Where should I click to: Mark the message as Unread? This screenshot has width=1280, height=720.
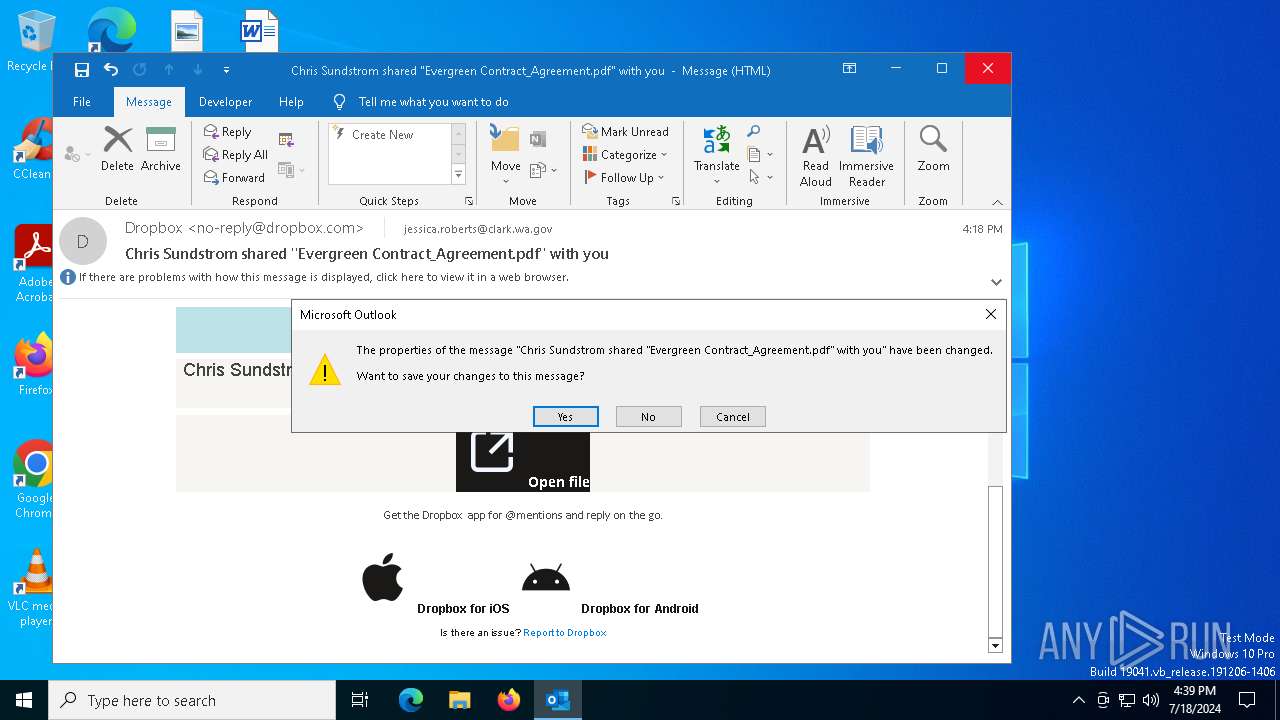(x=626, y=132)
